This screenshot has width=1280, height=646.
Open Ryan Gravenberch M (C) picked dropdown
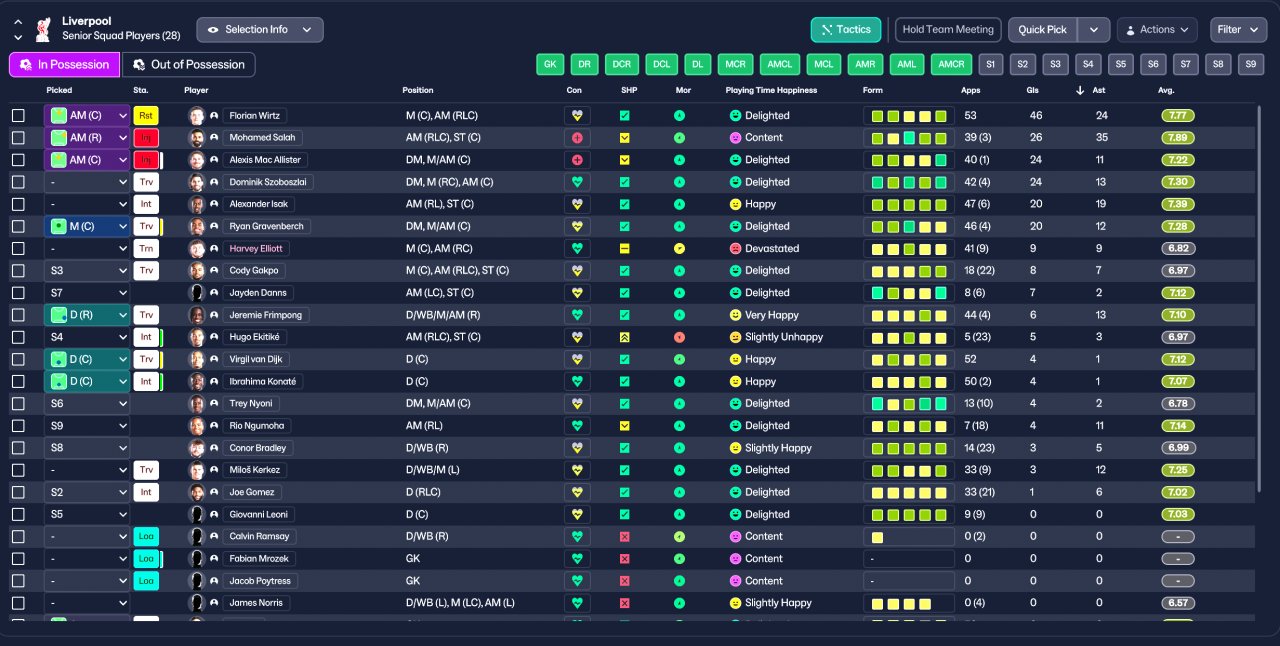[87, 226]
